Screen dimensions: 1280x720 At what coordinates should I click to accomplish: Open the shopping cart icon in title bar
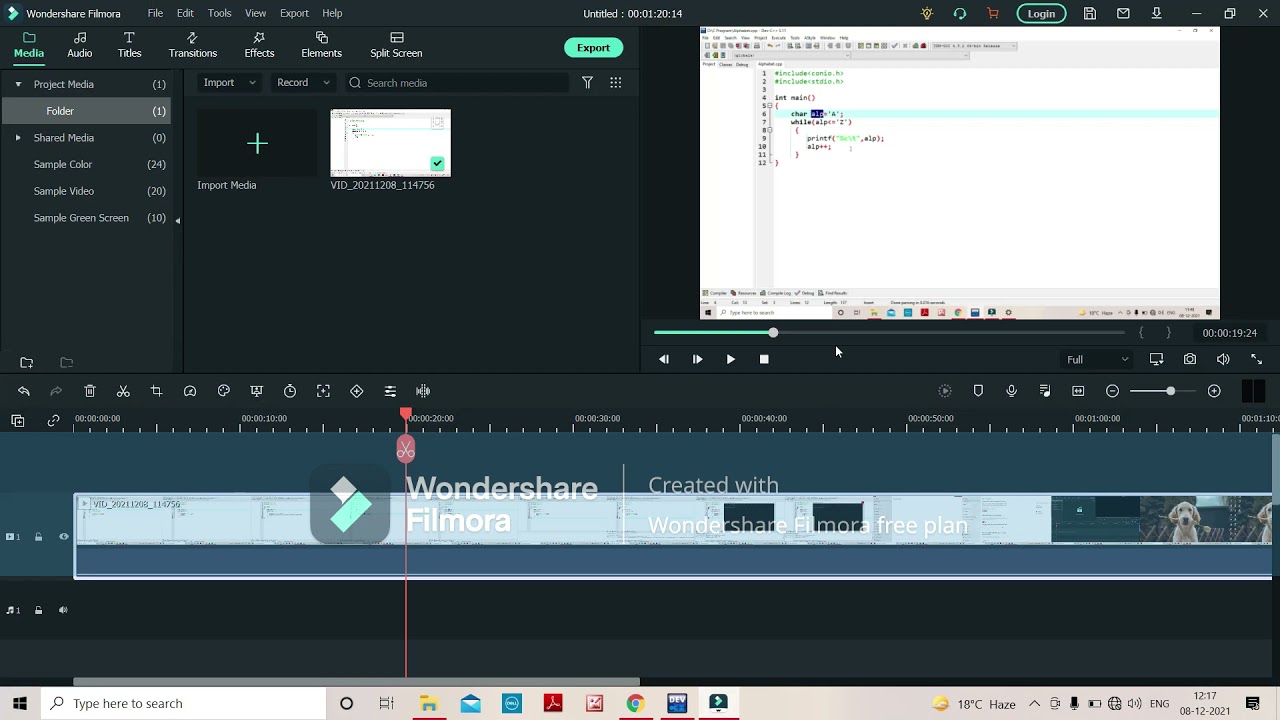coord(992,13)
